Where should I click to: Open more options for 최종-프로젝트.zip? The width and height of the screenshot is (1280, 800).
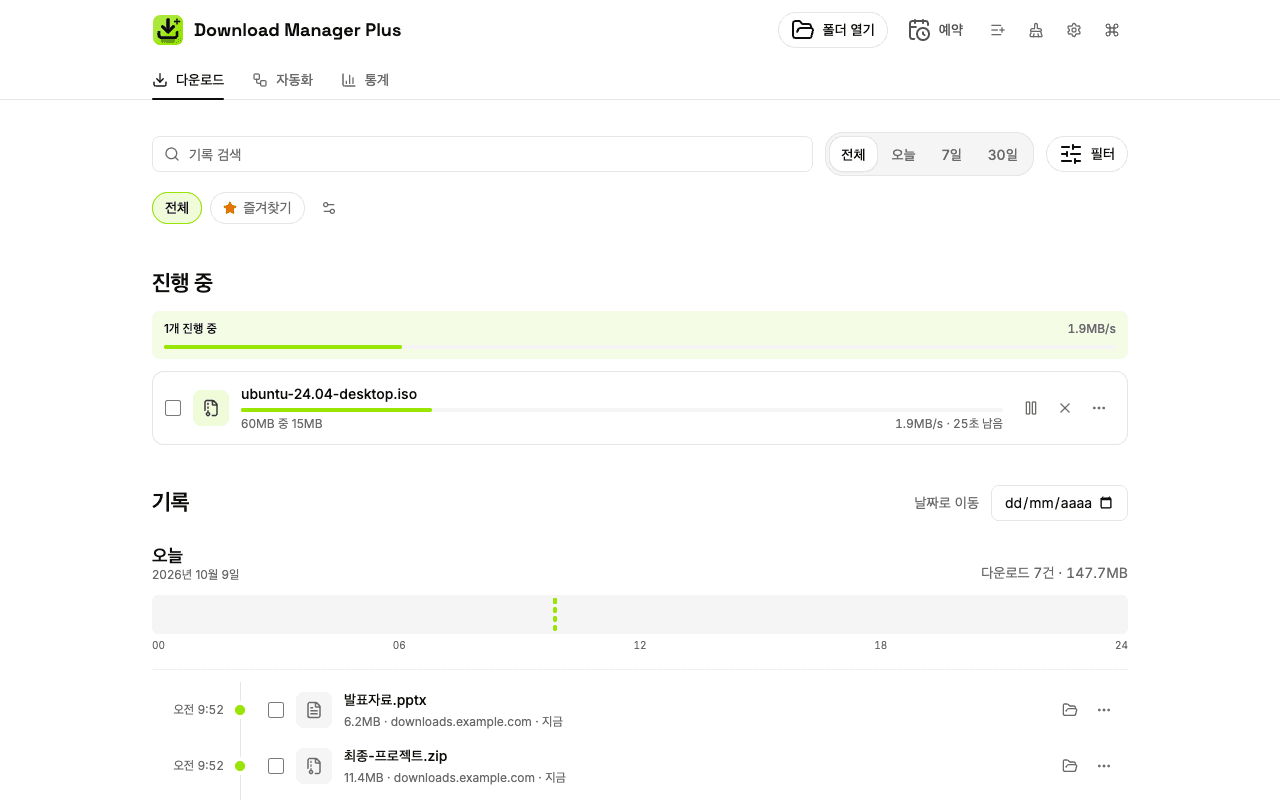click(1104, 766)
